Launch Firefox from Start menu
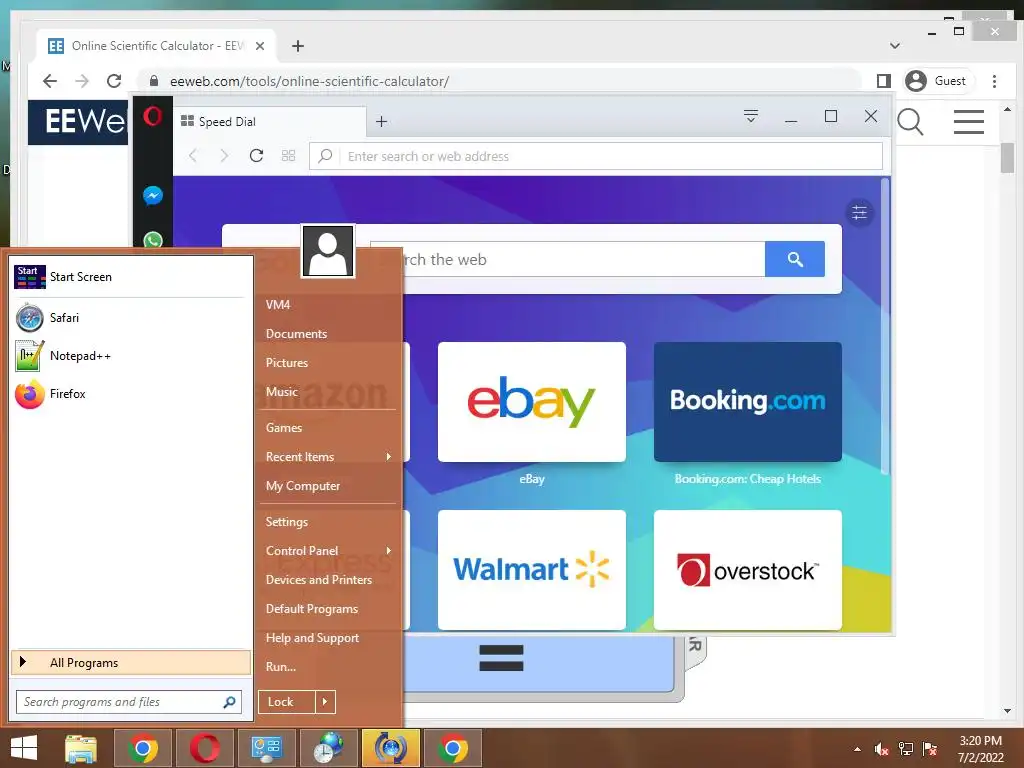Viewport: 1024px width, 768px height. coord(131,394)
